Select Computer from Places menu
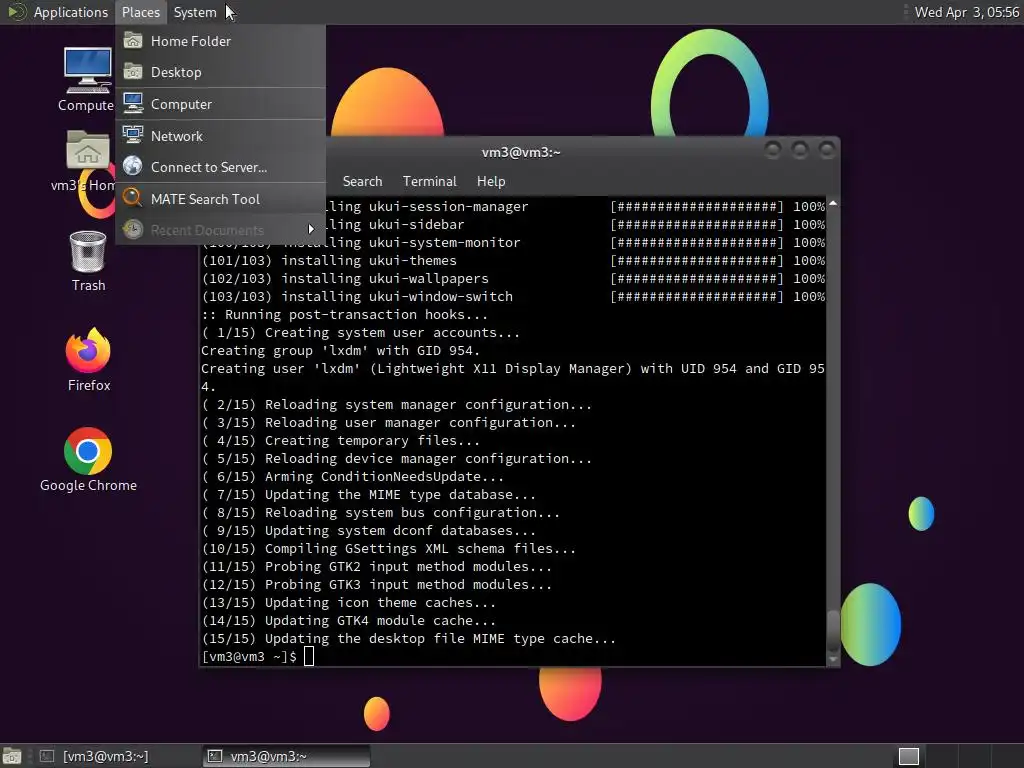This screenshot has height=768, width=1024. coord(221,104)
